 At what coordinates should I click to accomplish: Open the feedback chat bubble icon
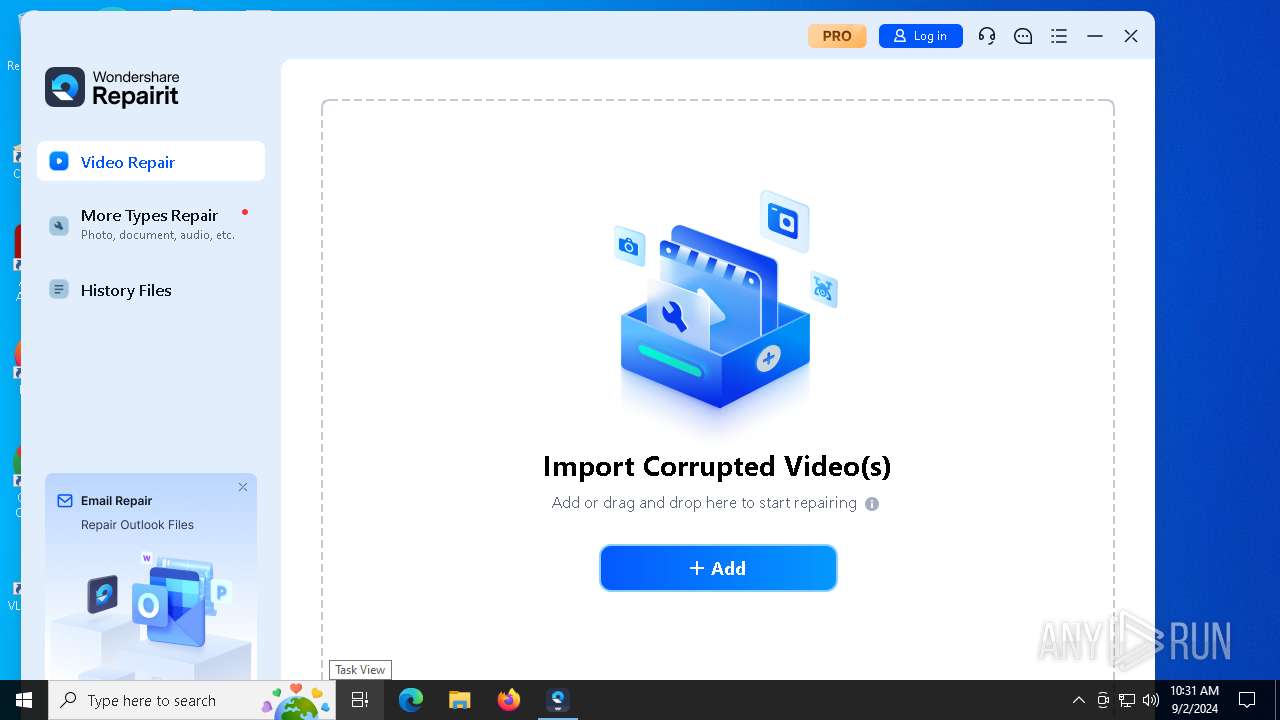[1023, 36]
